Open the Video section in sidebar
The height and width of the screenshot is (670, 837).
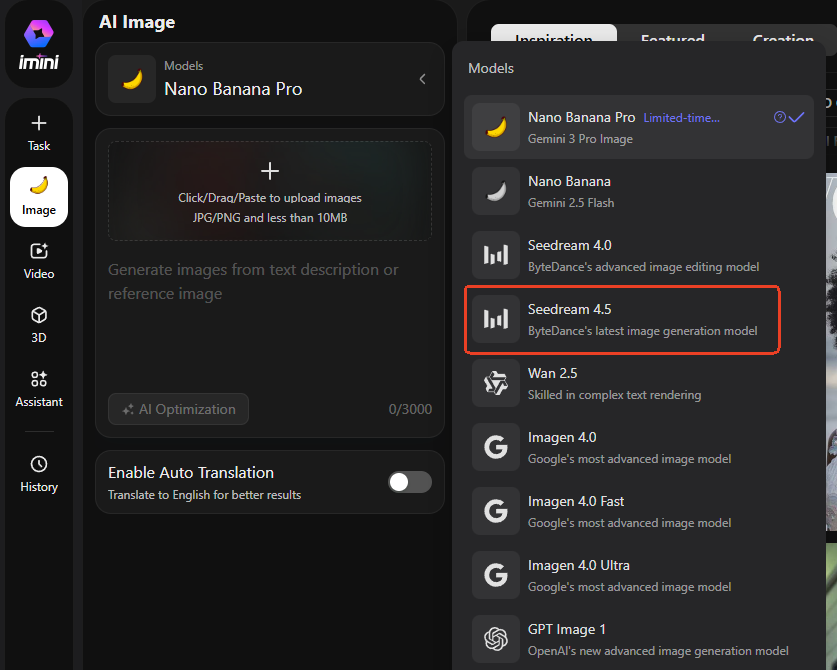39,260
